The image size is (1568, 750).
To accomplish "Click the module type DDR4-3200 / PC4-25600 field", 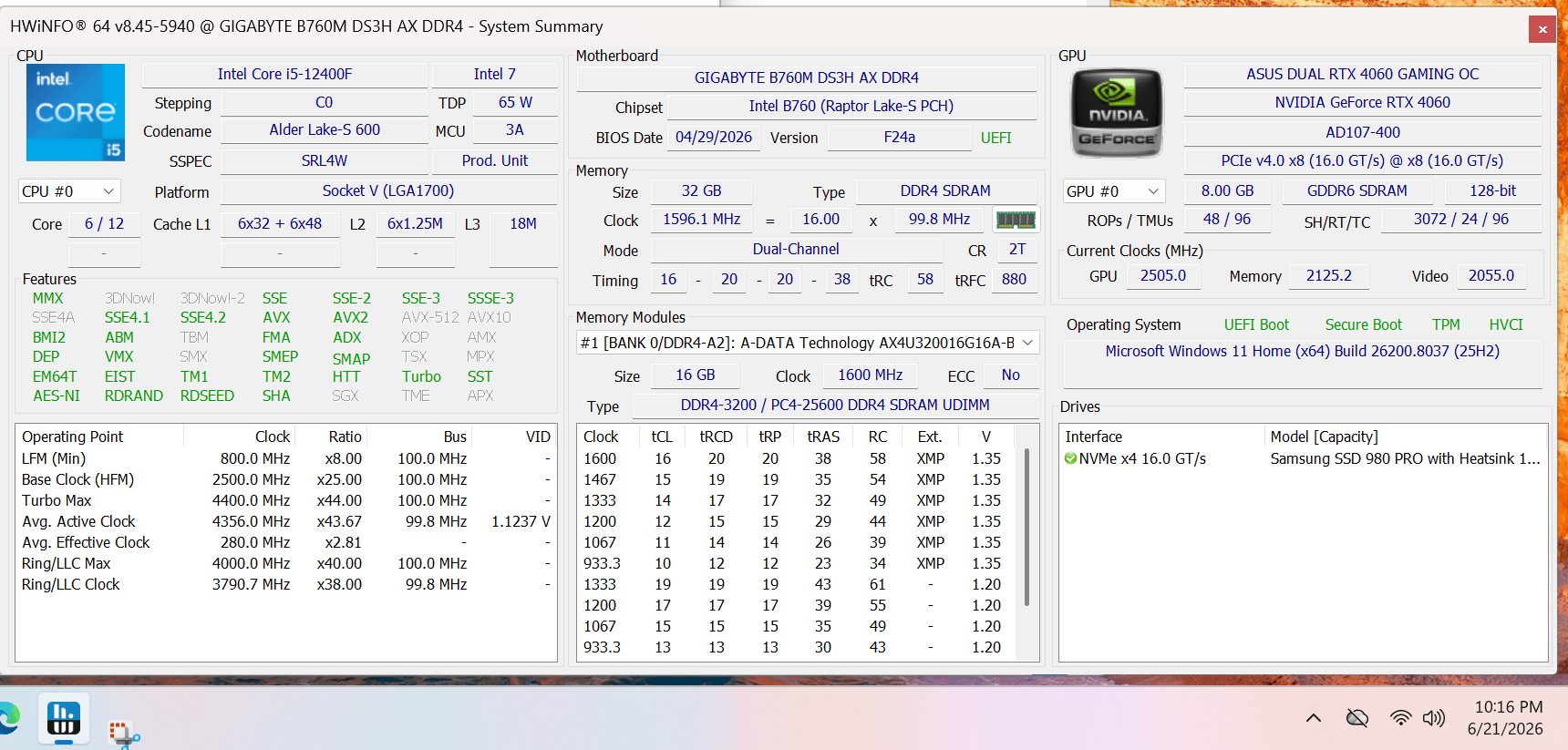I will [835, 406].
